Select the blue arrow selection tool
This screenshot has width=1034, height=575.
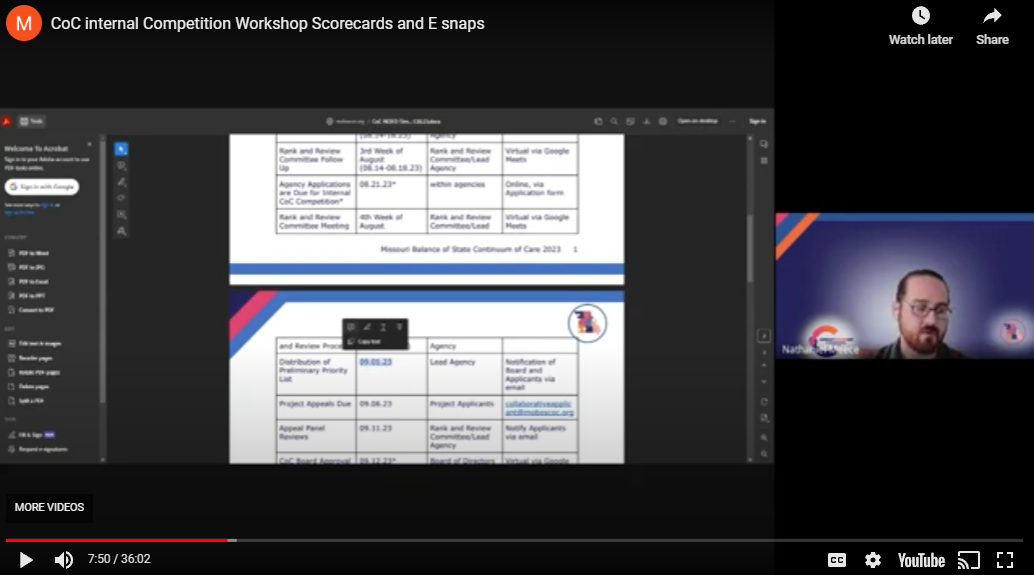coord(121,149)
